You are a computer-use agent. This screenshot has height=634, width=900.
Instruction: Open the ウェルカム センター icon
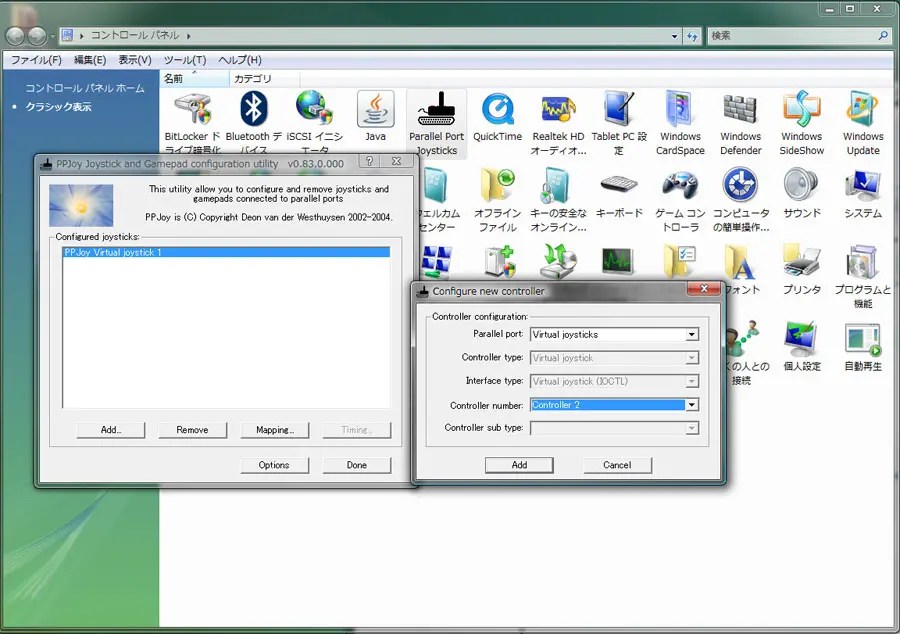(437, 200)
